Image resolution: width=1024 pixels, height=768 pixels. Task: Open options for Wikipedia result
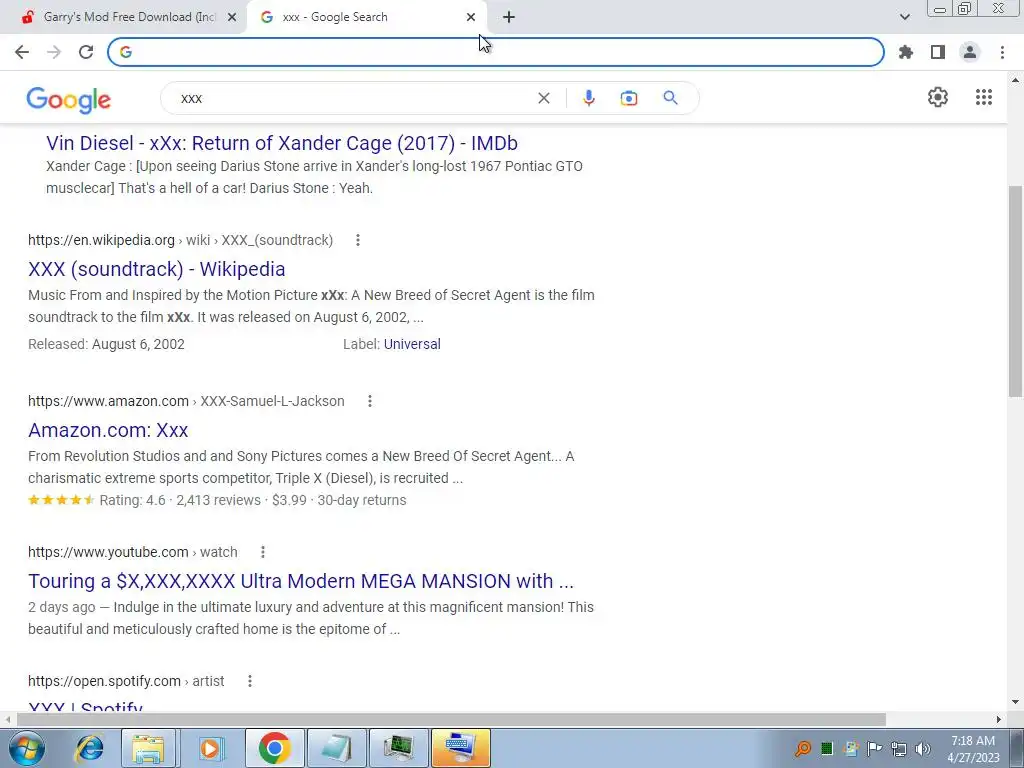357,240
